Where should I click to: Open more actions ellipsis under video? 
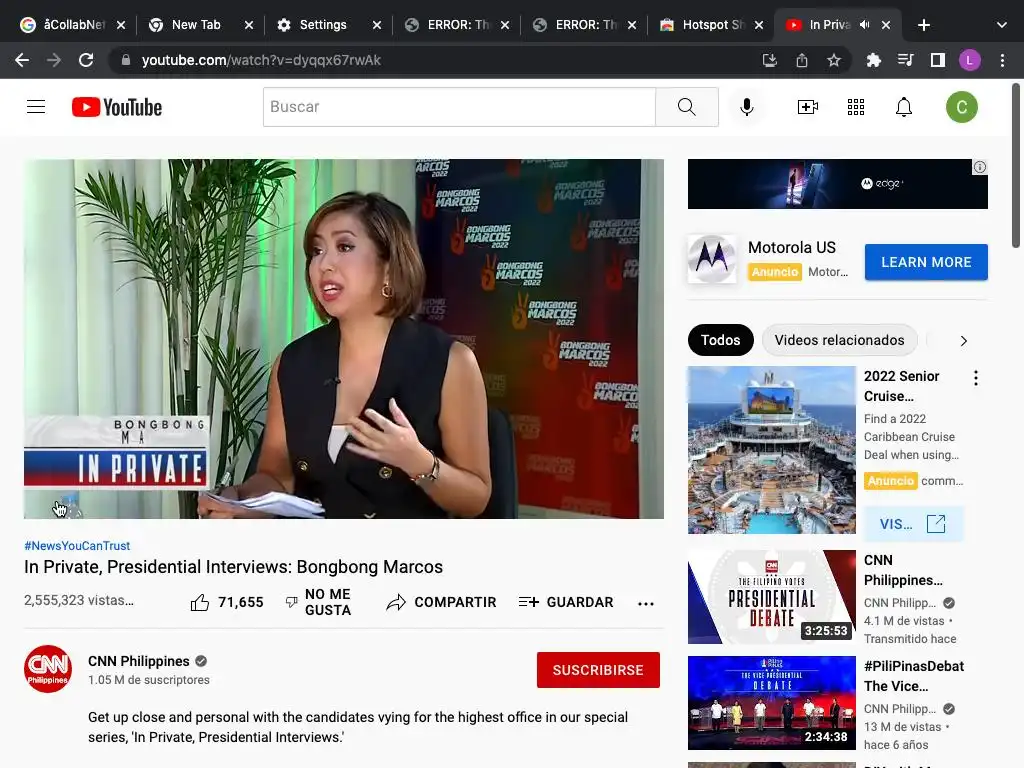point(646,603)
